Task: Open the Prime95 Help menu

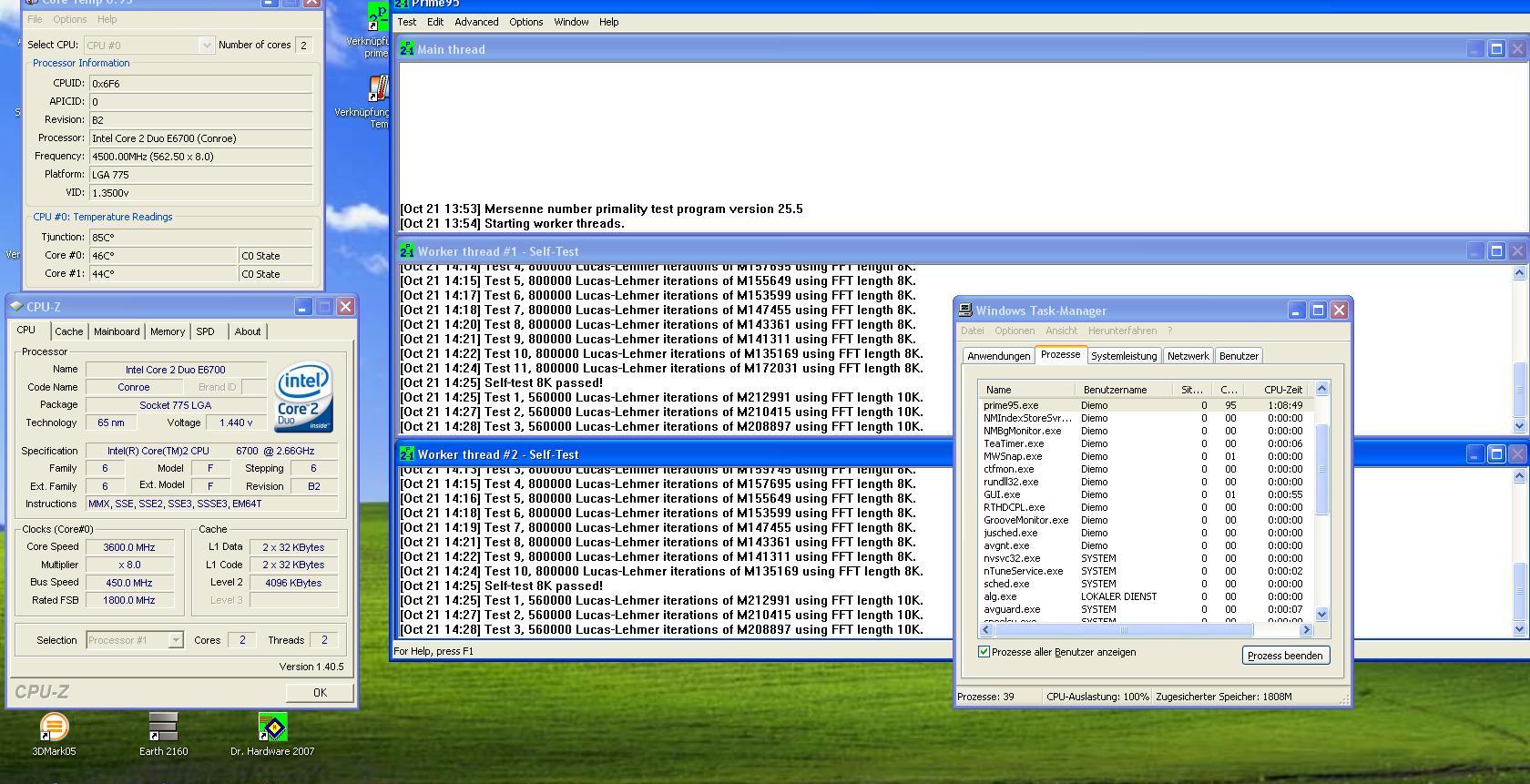Action: (x=608, y=22)
